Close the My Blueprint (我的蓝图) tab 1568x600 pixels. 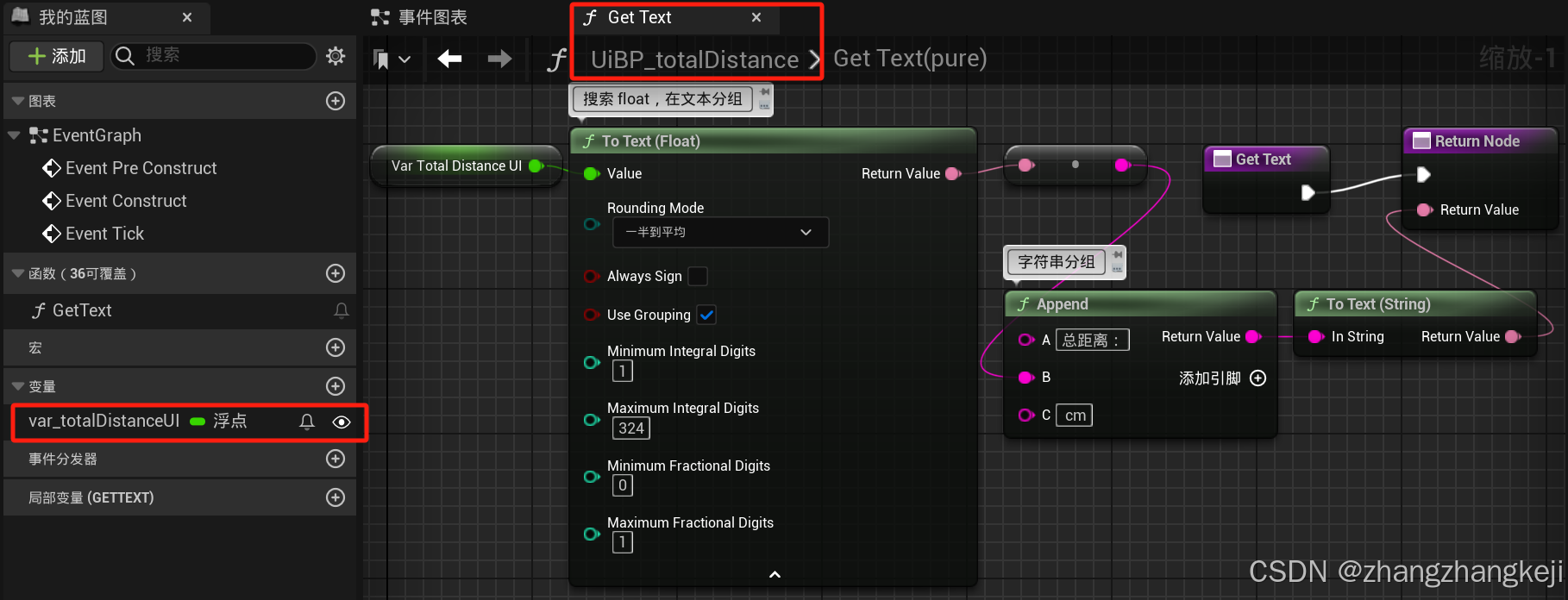(x=187, y=17)
